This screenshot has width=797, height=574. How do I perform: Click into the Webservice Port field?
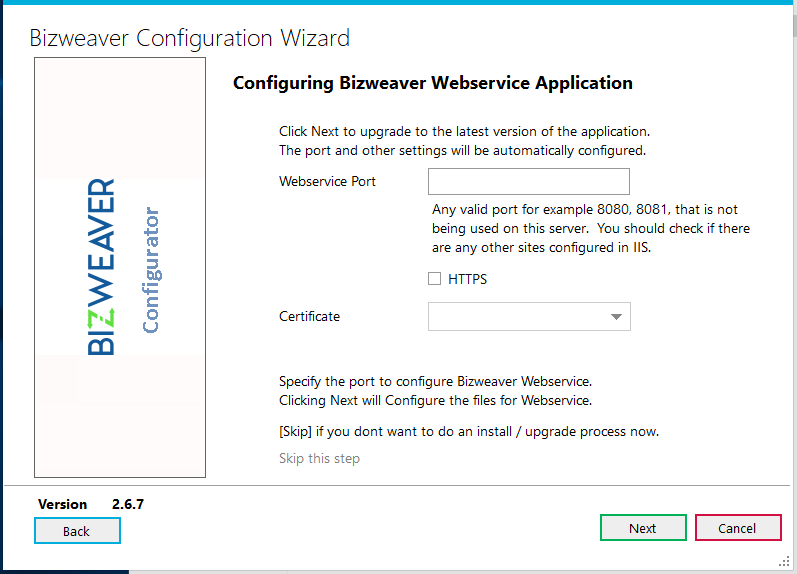pos(529,182)
